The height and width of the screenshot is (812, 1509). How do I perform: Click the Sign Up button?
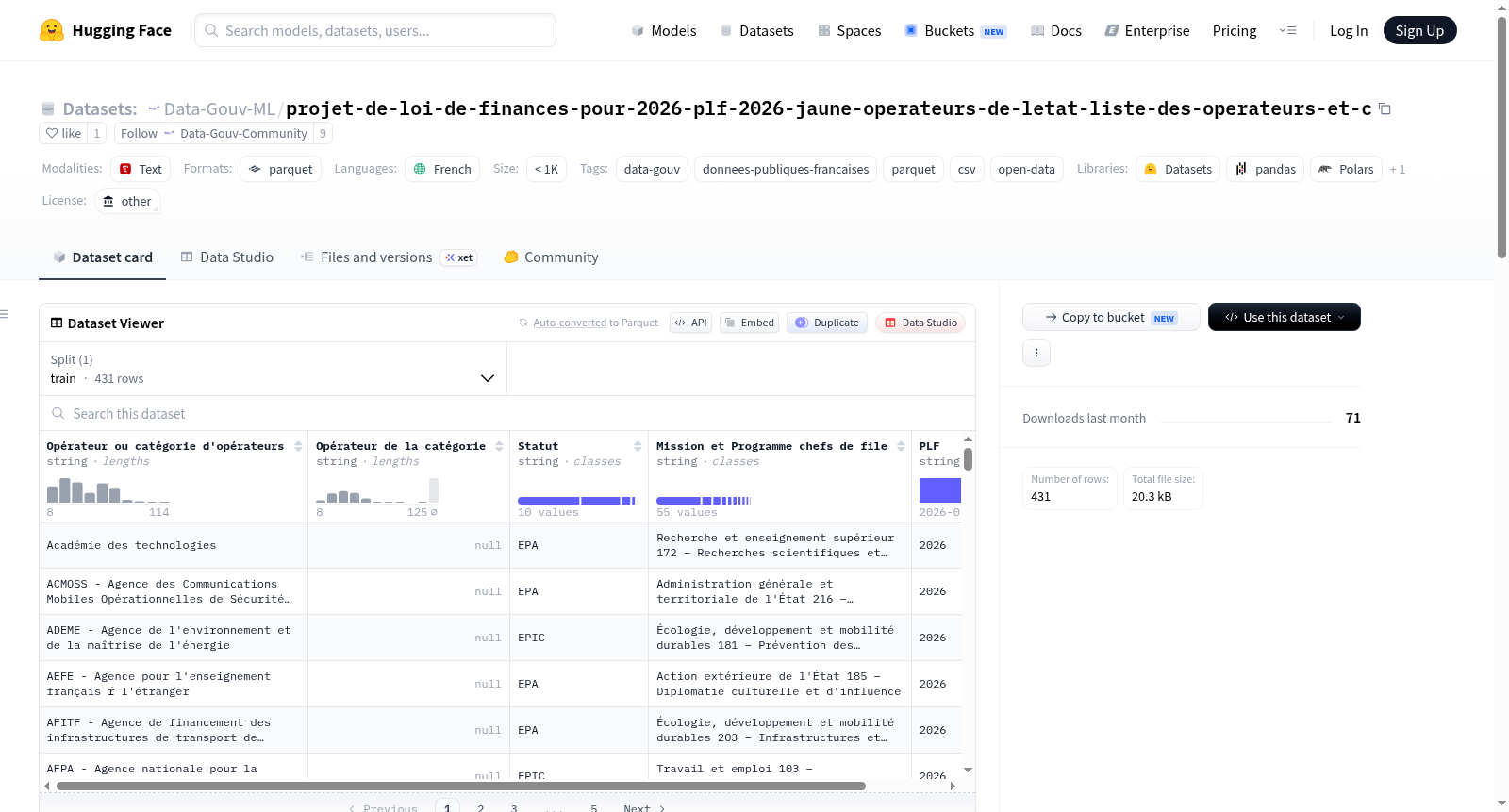point(1419,30)
